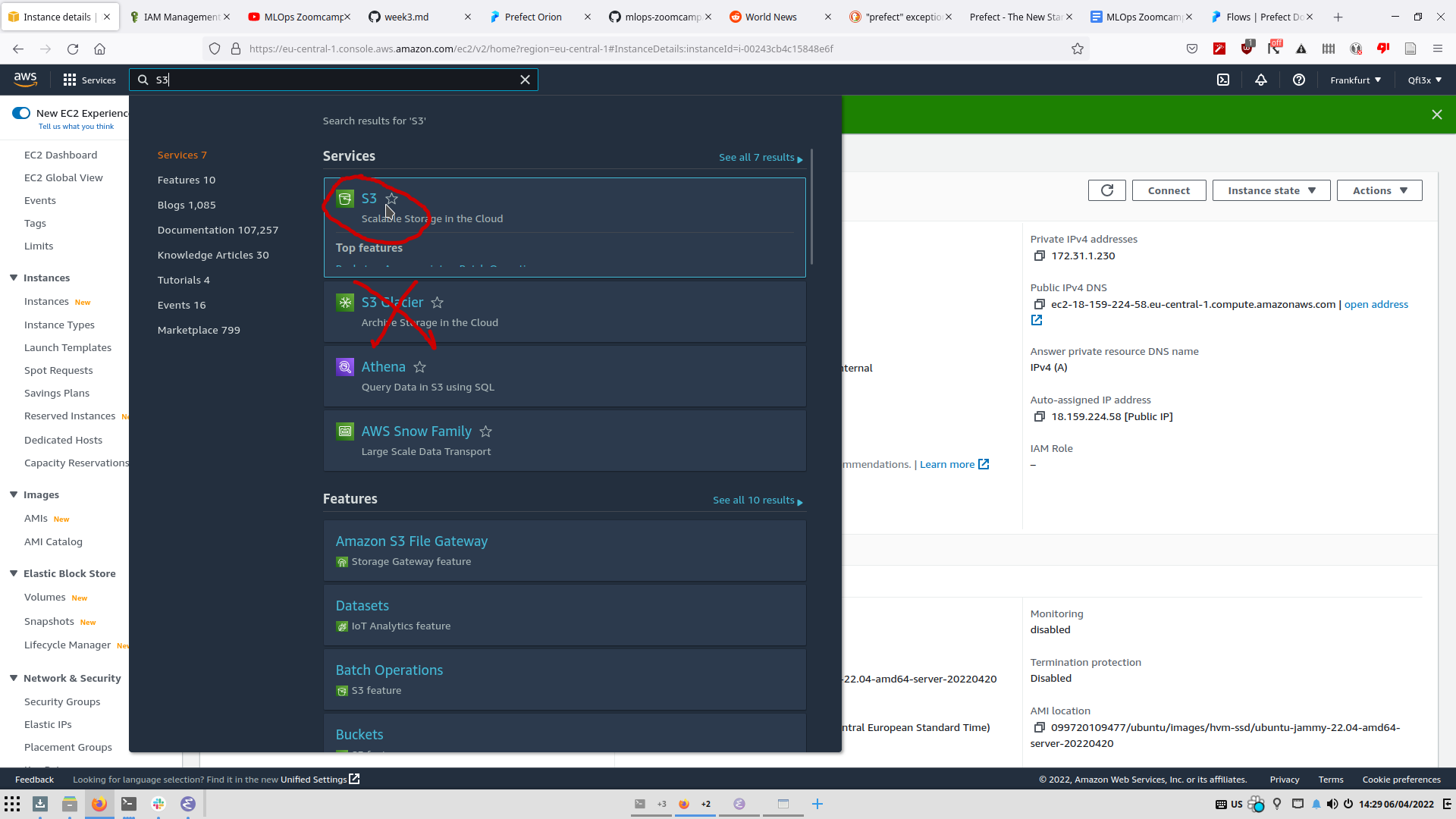Click the notifications bell icon
Screen dimensions: 1456x819
pos(1261,80)
